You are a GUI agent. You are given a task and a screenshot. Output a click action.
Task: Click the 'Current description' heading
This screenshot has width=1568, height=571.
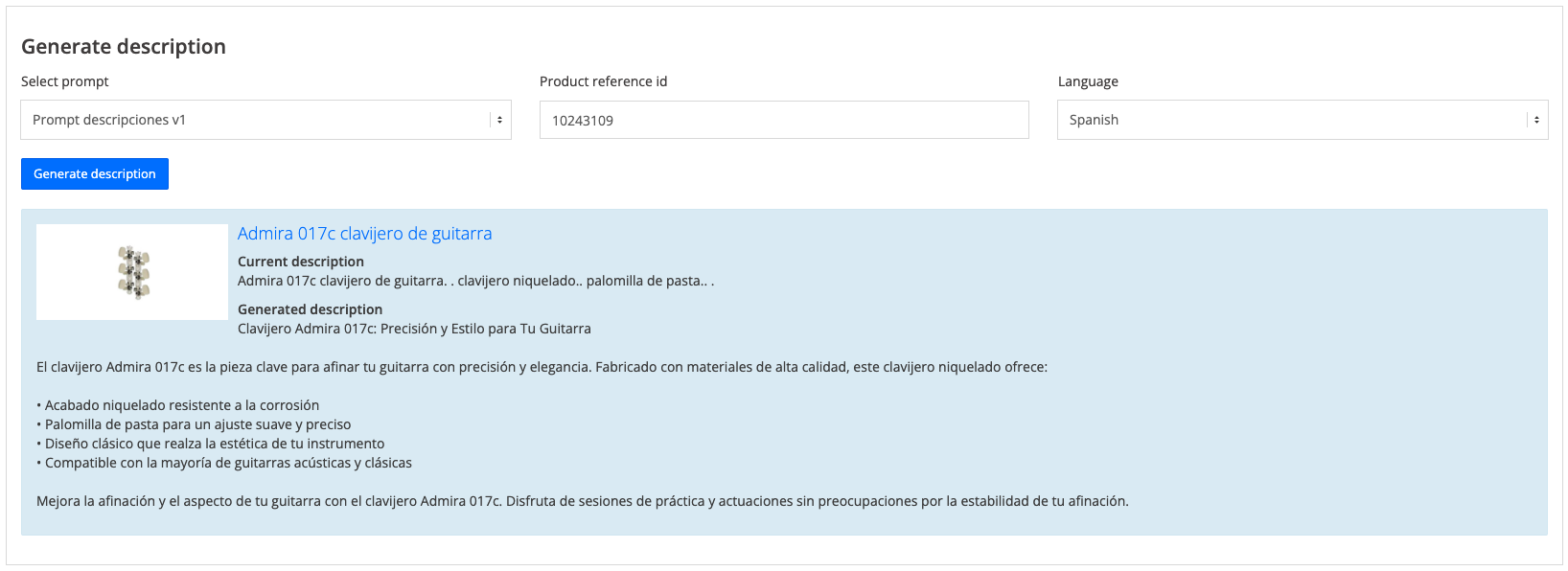[x=301, y=262]
